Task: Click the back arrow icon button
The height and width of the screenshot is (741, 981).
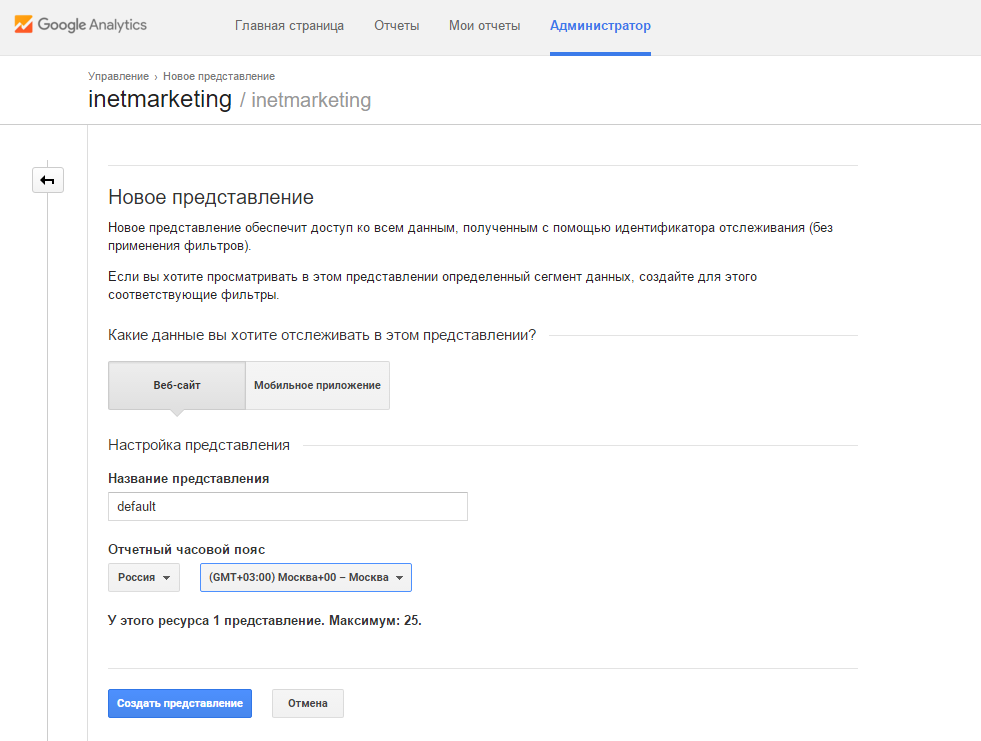Action: click(48, 180)
